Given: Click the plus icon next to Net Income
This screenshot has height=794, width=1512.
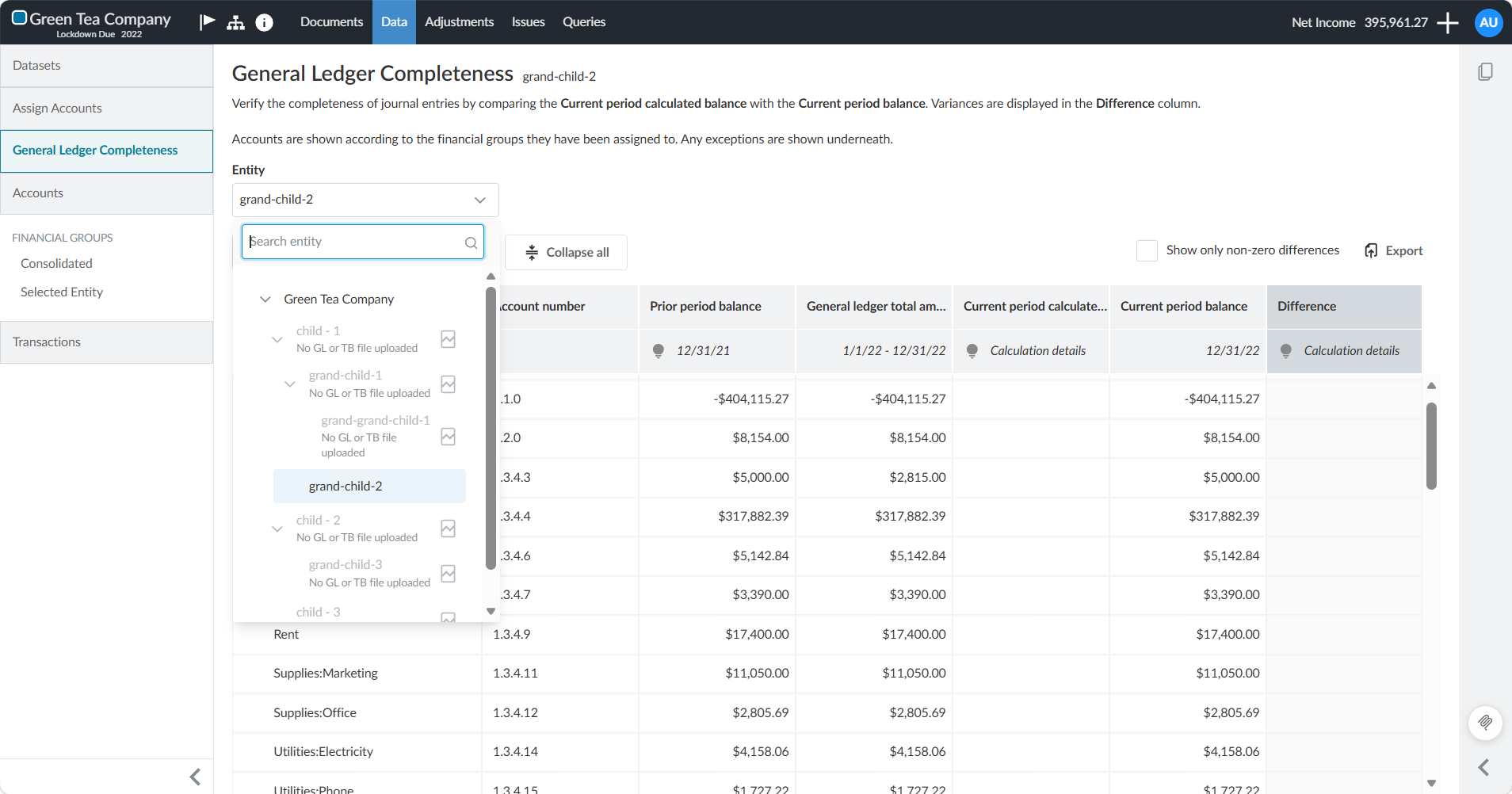Looking at the screenshot, I should coord(1448,22).
